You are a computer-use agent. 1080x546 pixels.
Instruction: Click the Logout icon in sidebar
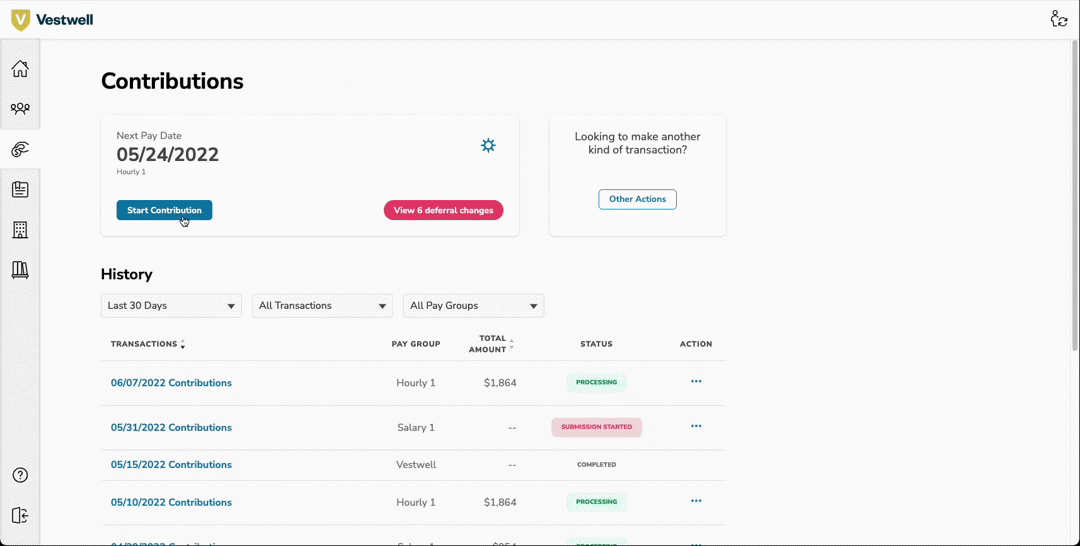(x=20, y=515)
